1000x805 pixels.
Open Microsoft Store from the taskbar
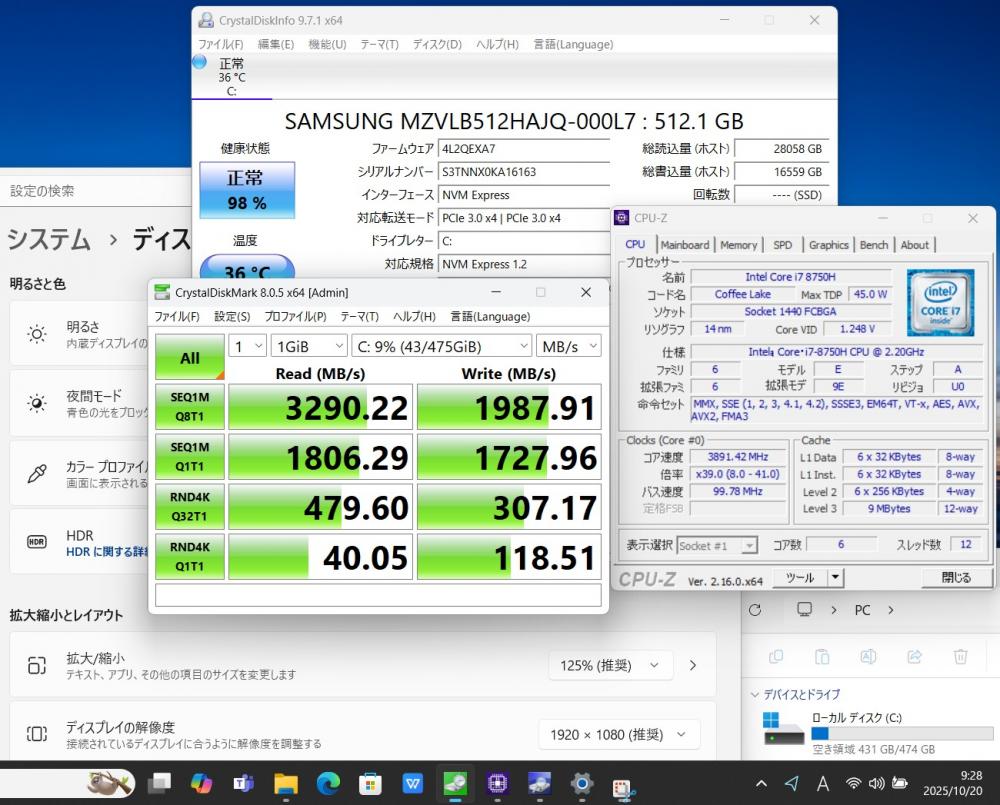pos(371,783)
